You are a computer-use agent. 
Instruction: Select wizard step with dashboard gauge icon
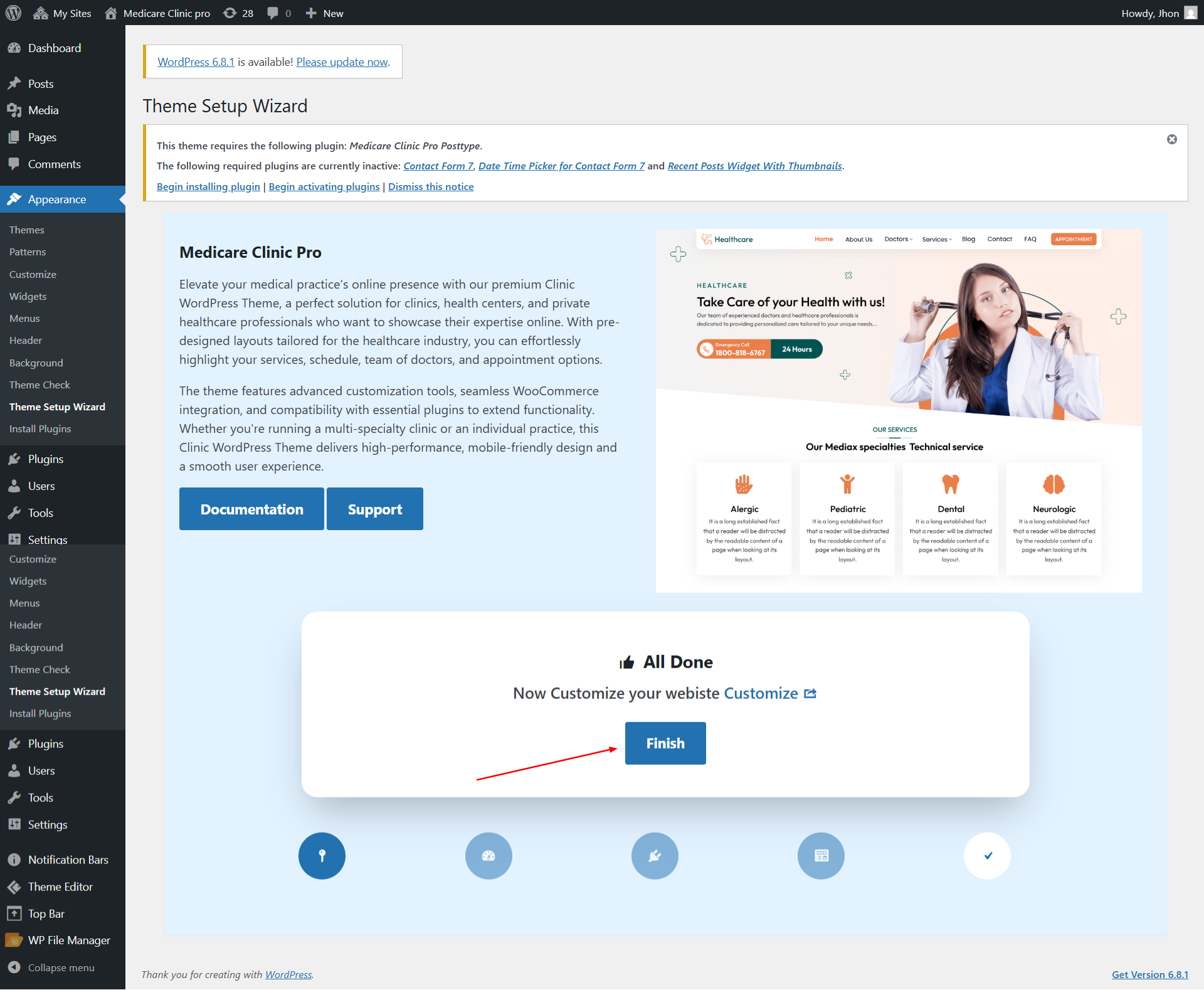tap(488, 856)
